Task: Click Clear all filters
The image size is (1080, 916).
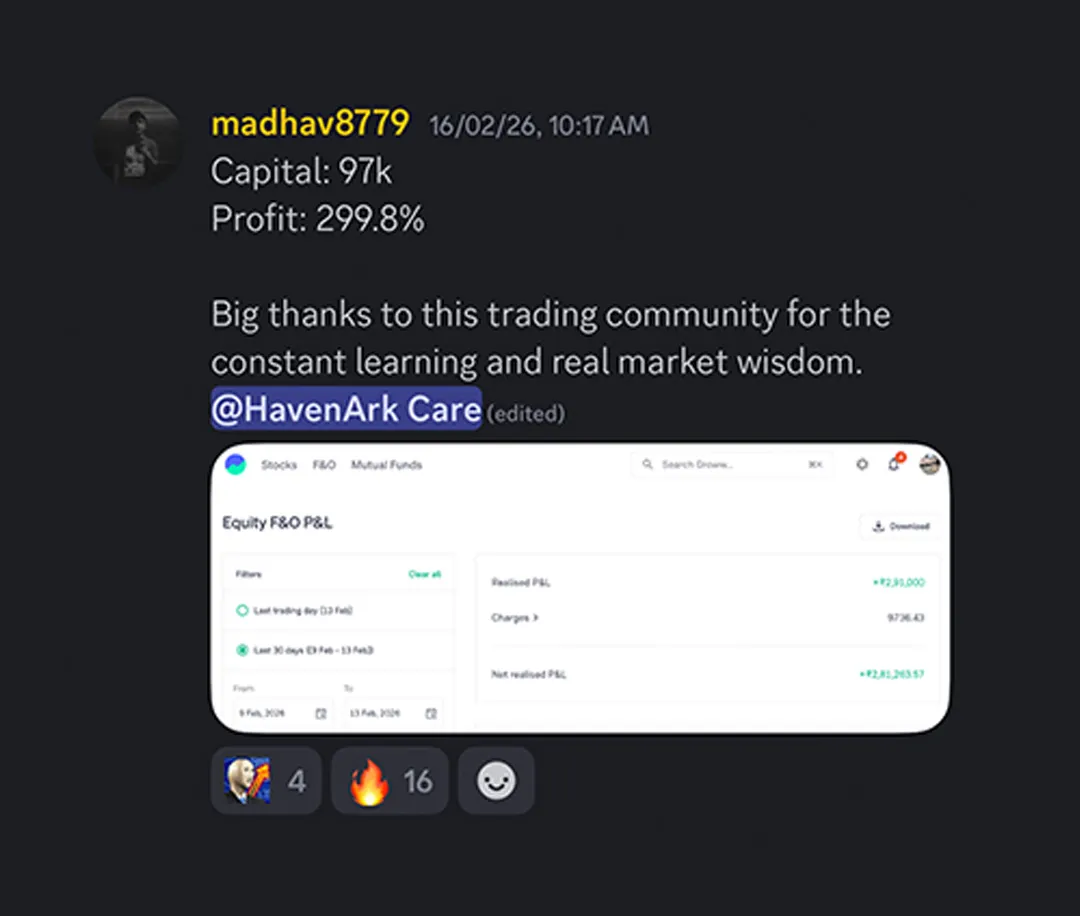Action: tap(424, 574)
